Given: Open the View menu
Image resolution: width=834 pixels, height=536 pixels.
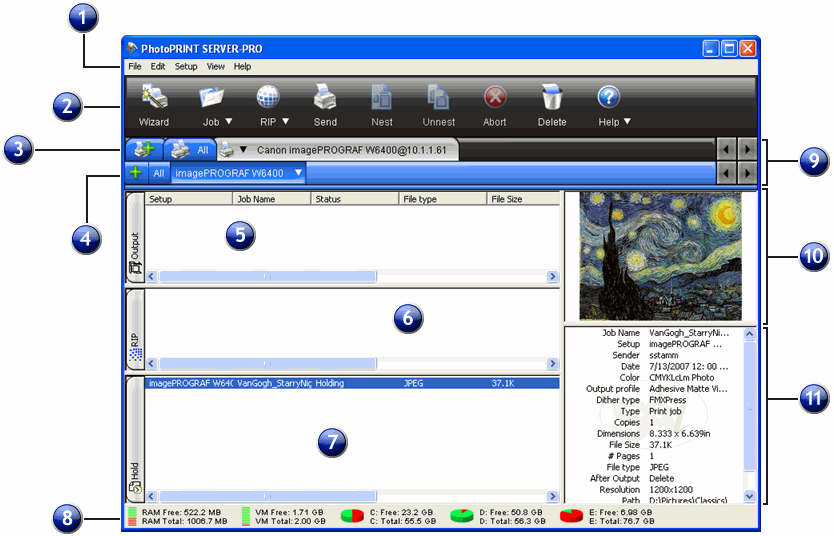Looking at the screenshot, I should pos(215,66).
